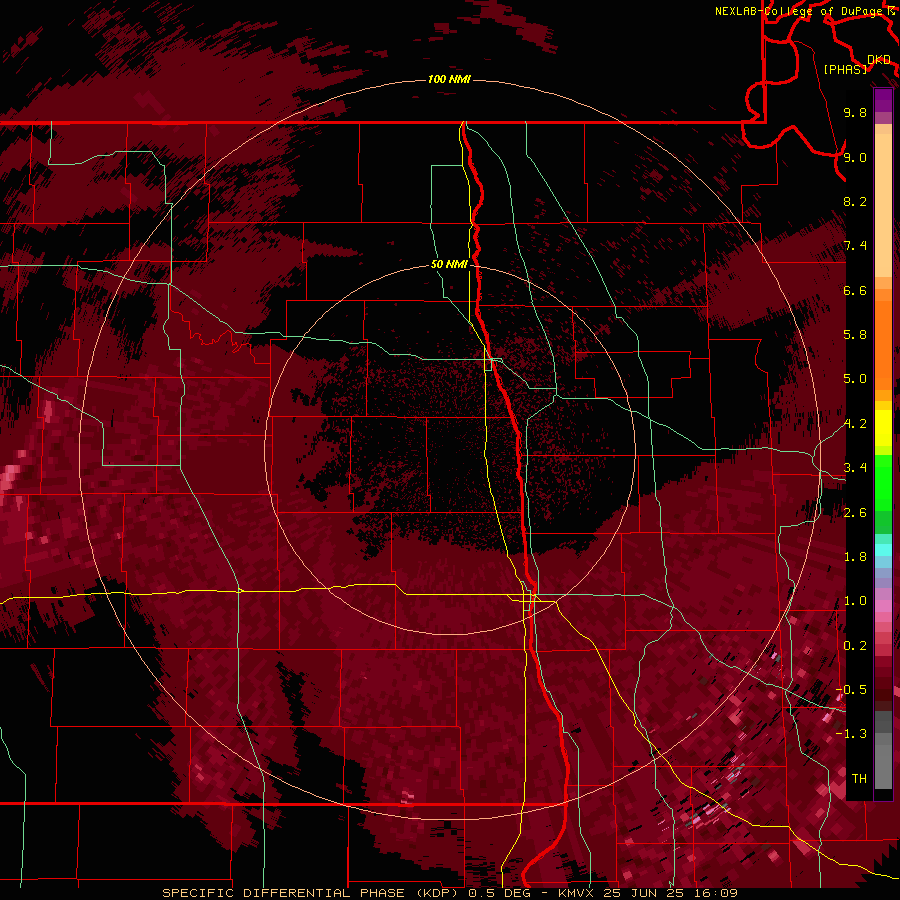Image resolution: width=900 pixels, height=900 pixels.
Task: Click the 0.2 legend value
Action: (x=855, y=646)
